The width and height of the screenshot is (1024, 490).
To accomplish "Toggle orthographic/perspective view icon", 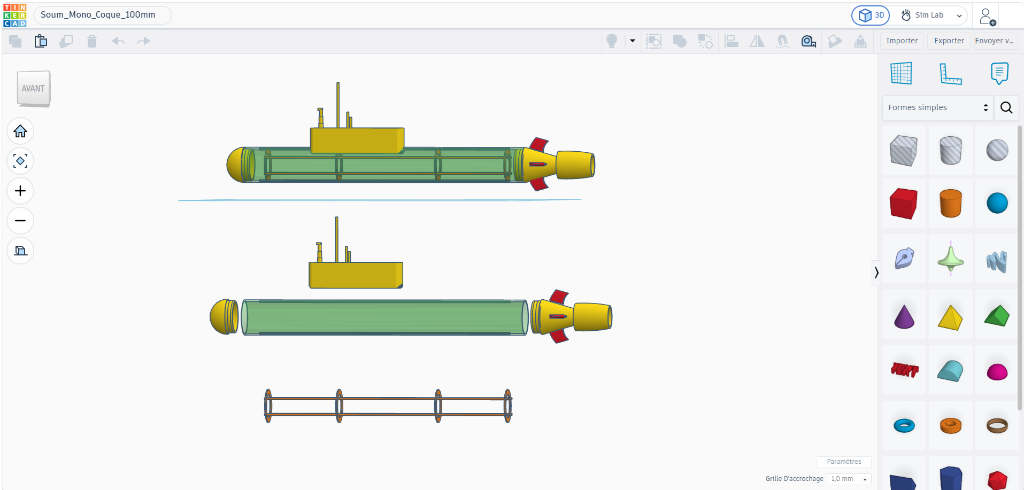I will click(20, 250).
